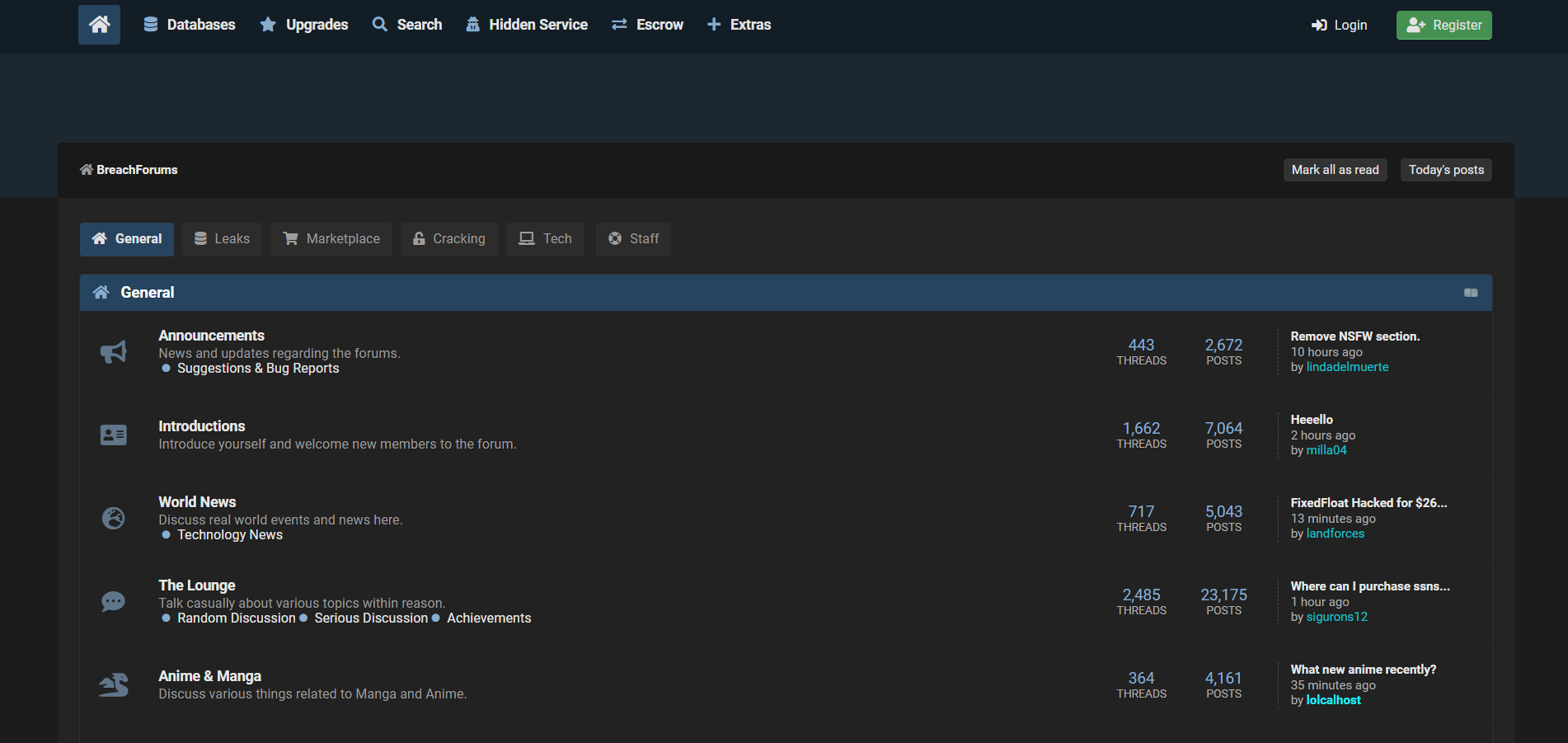The height and width of the screenshot is (743, 1568).
Task: Click The Lounge speech bubble icon
Action: 113,601
